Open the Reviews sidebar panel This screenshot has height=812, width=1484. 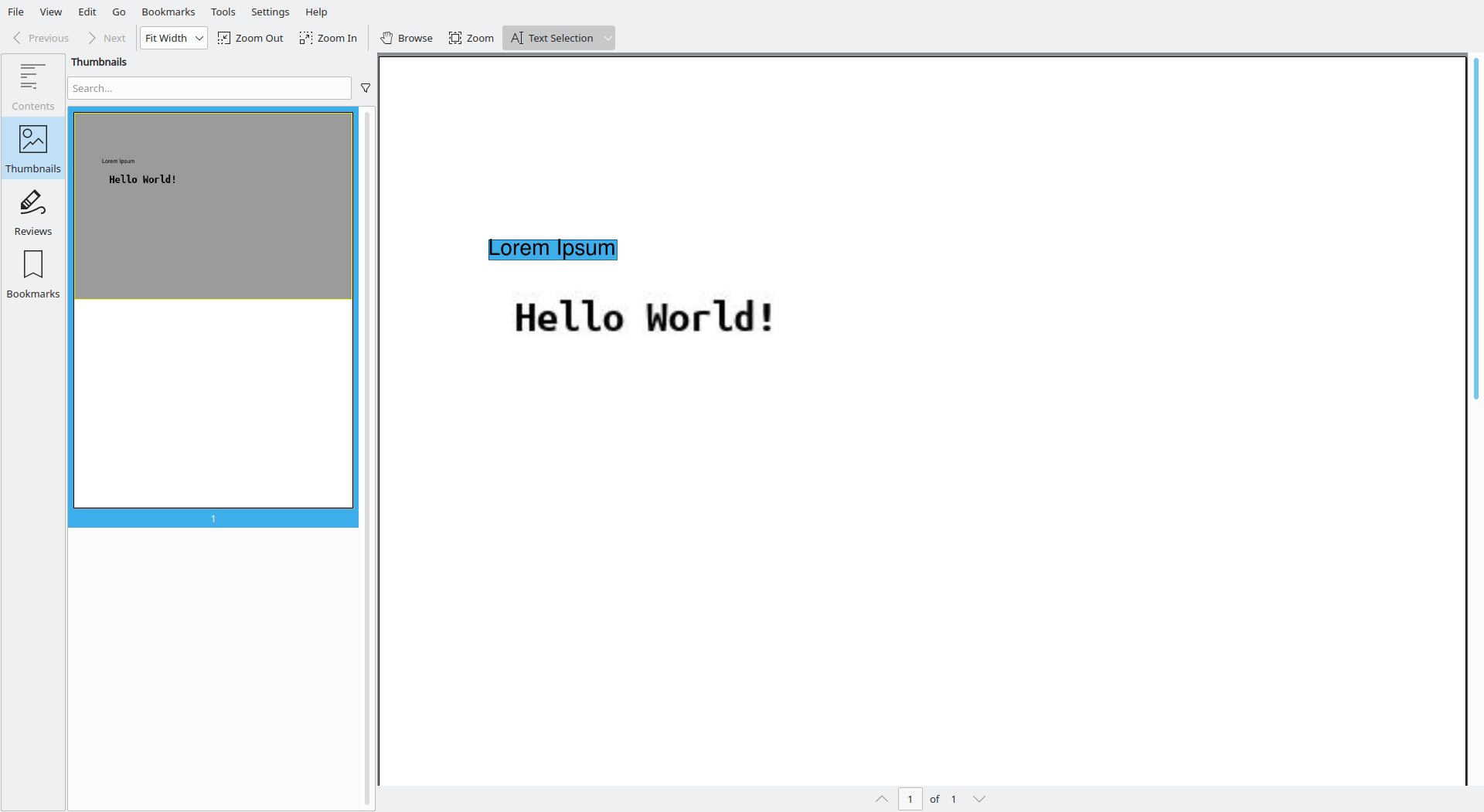click(x=32, y=210)
